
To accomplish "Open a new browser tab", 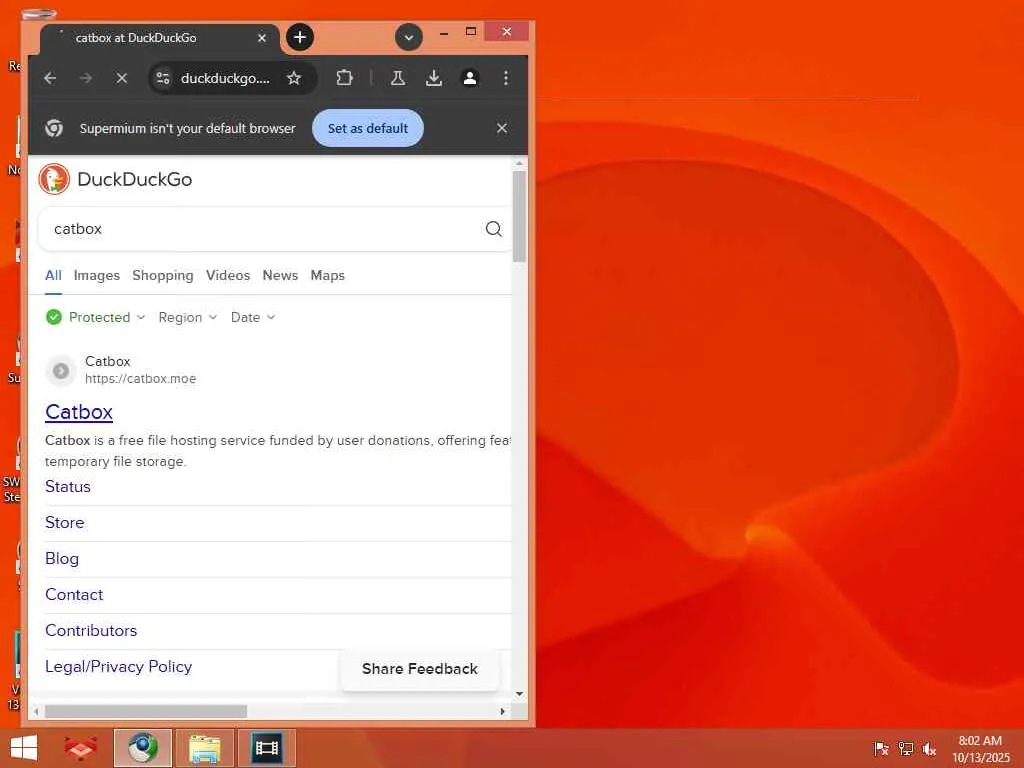I will coord(300,37).
